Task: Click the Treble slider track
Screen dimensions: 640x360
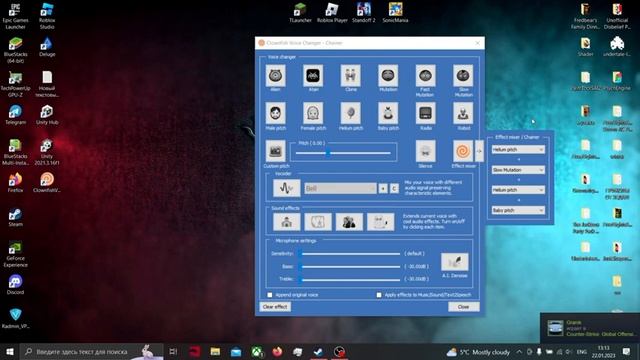Action: (x=350, y=280)
